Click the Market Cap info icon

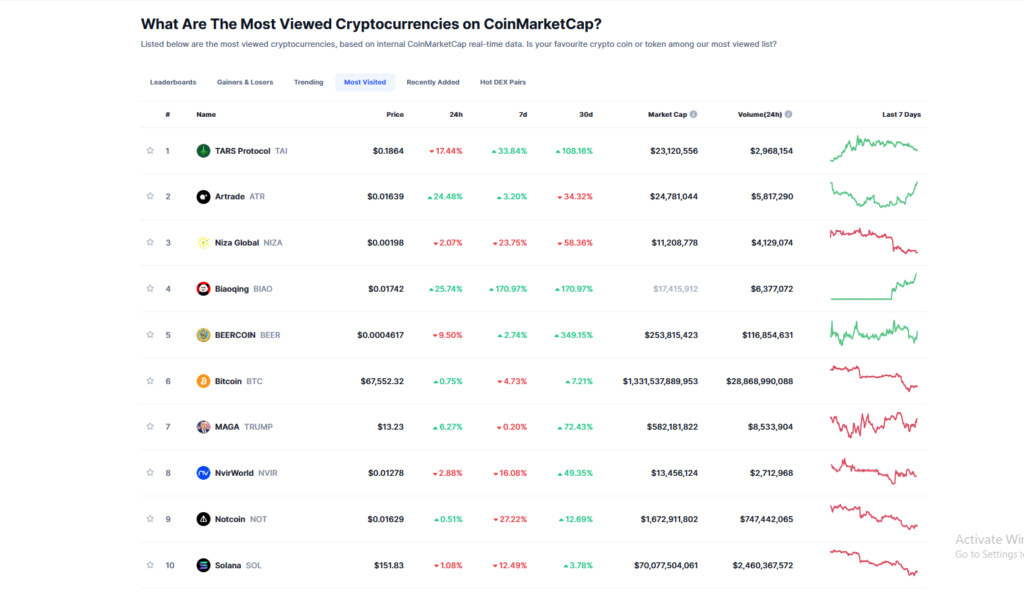(694, 114)
